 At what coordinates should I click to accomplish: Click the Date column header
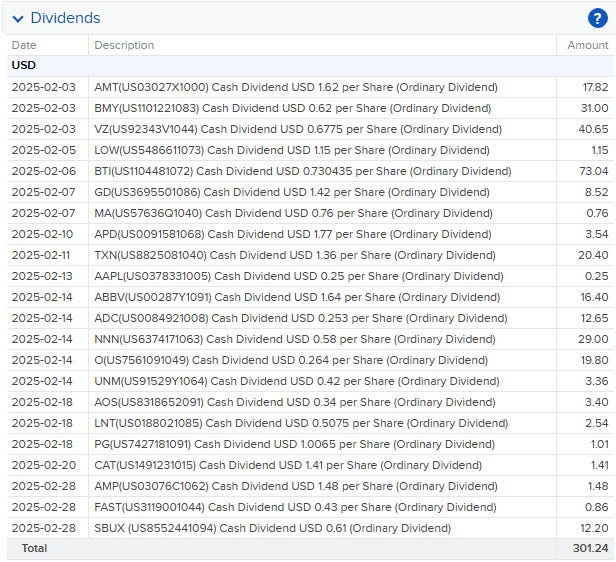[24, 45]
